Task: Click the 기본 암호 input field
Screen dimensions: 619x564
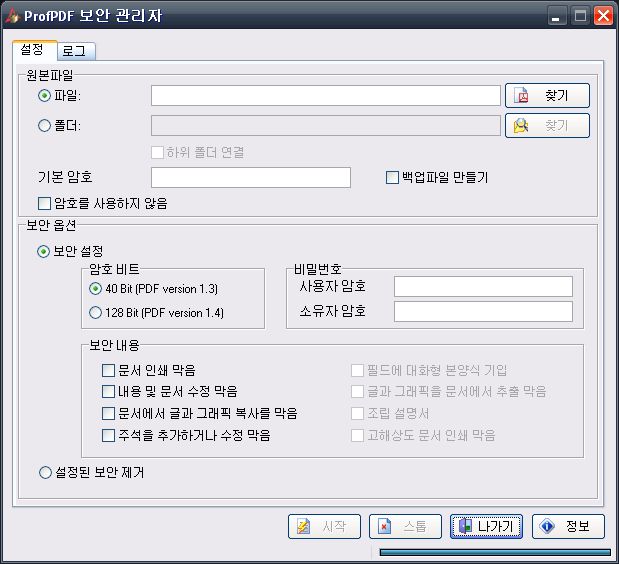Action: pos(251,177)
